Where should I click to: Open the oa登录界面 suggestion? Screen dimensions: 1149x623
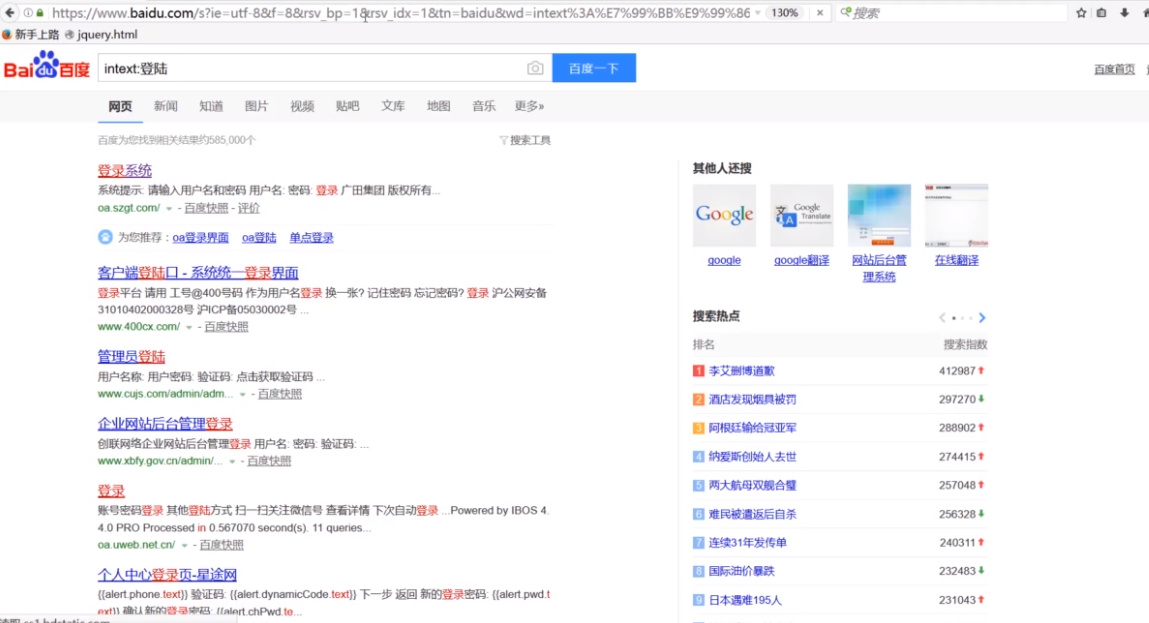[200, 237]
